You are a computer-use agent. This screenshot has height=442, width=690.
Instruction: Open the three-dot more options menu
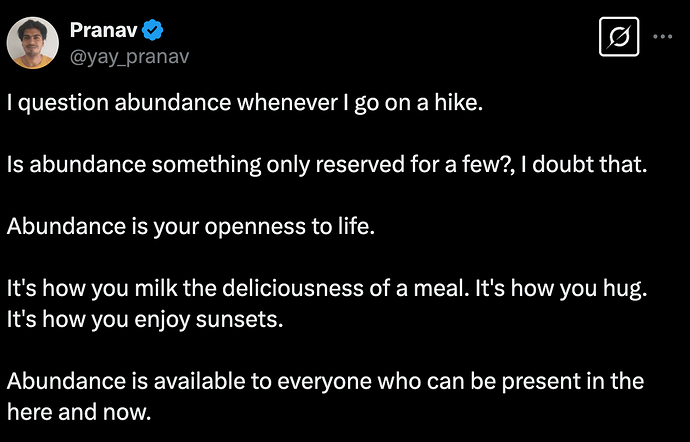point(663,37)
